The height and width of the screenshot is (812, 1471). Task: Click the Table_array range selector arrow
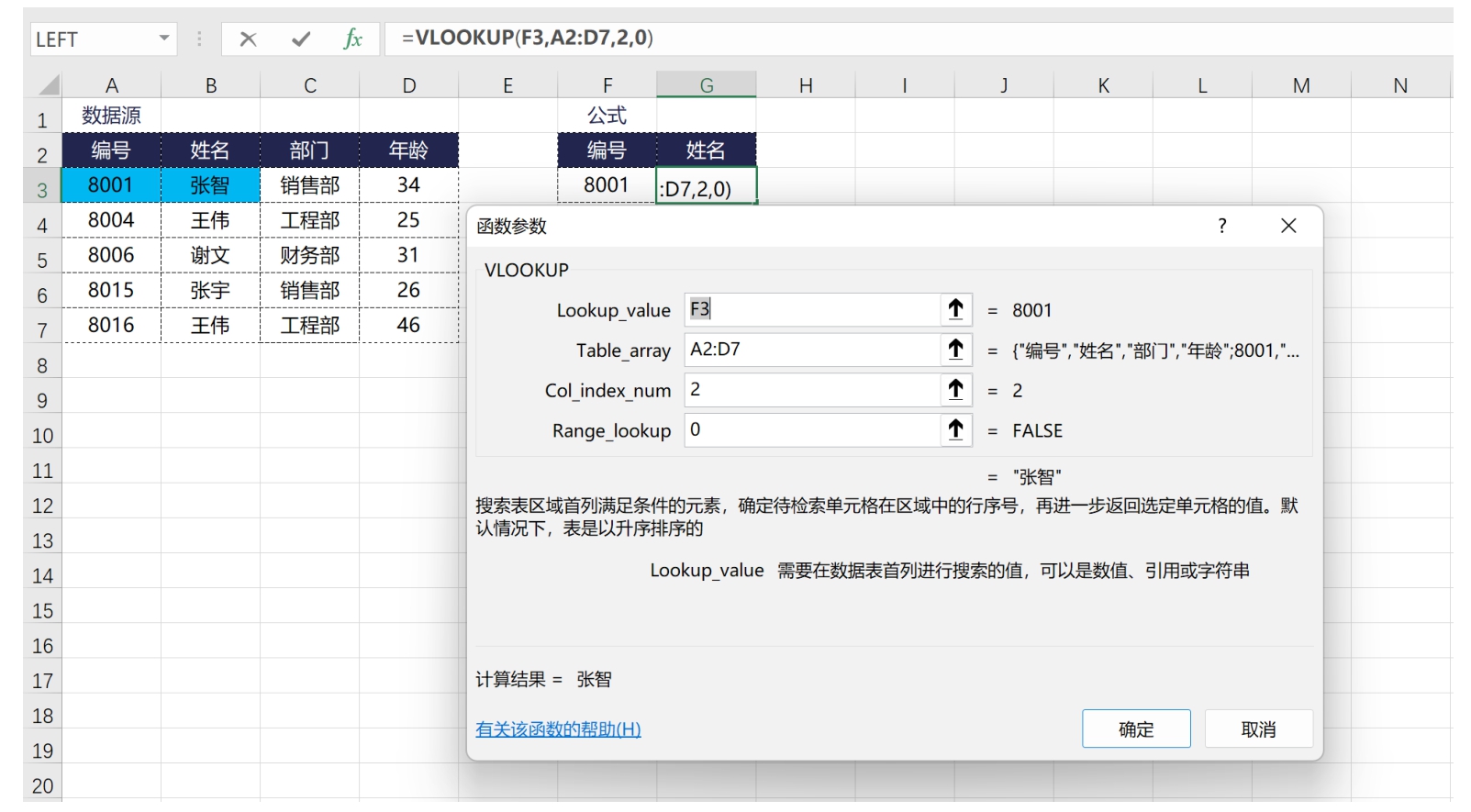[x=955, y=350]
